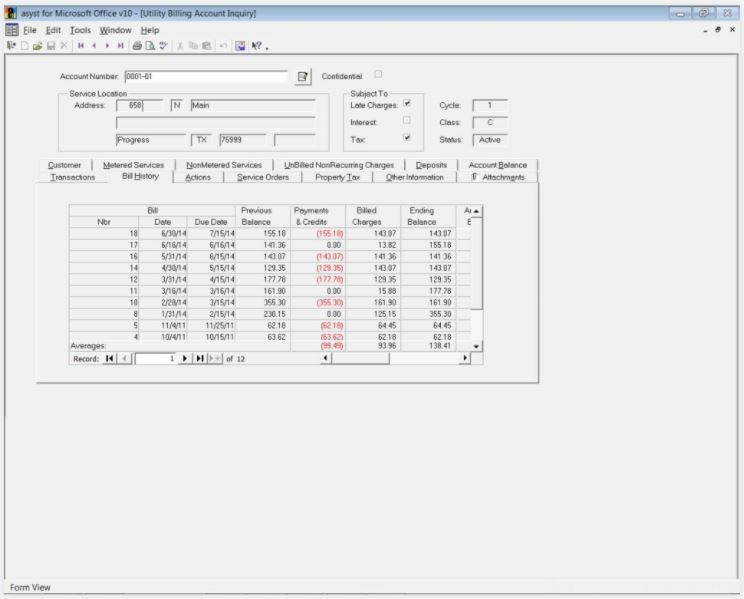Switch to the Actions tab

point(198,177)
